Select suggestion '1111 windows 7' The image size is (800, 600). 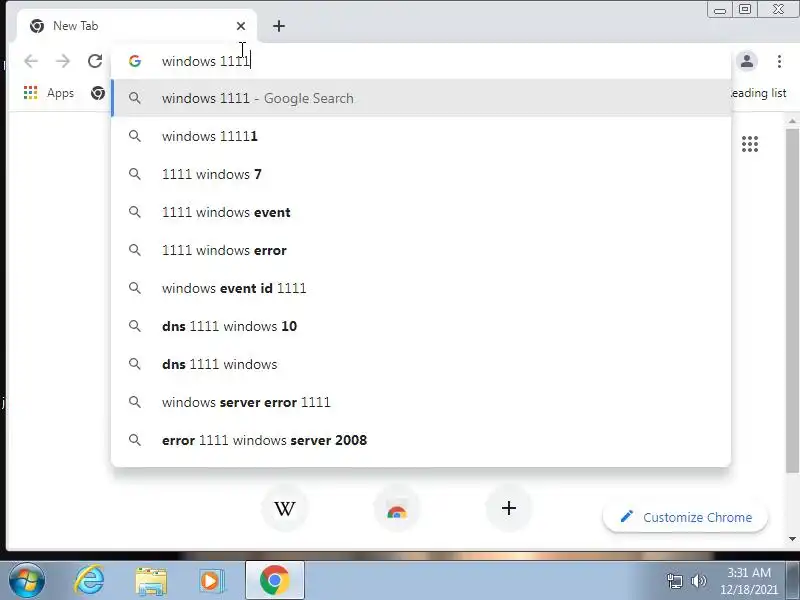click(421, 174)
